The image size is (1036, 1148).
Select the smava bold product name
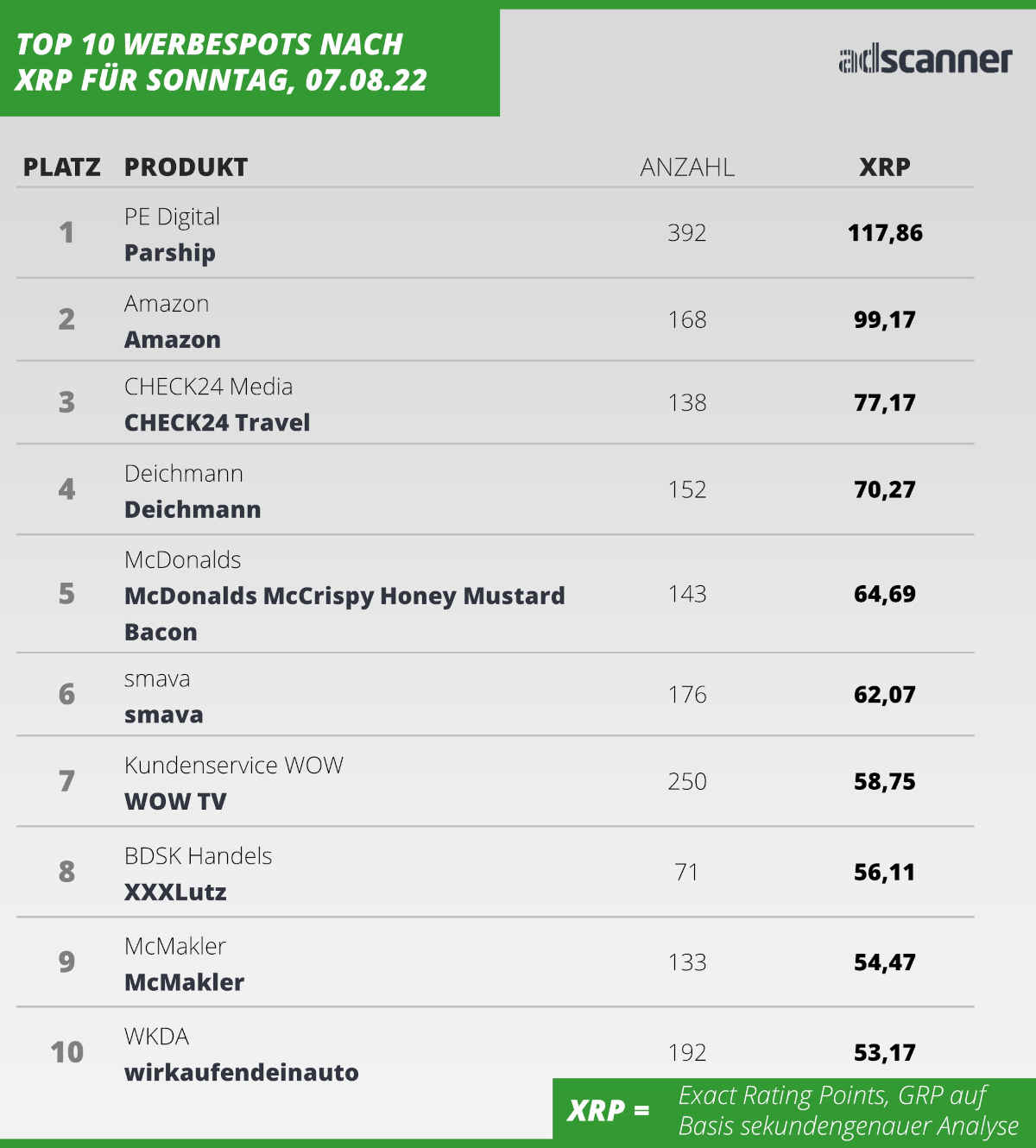pos(164,715)
